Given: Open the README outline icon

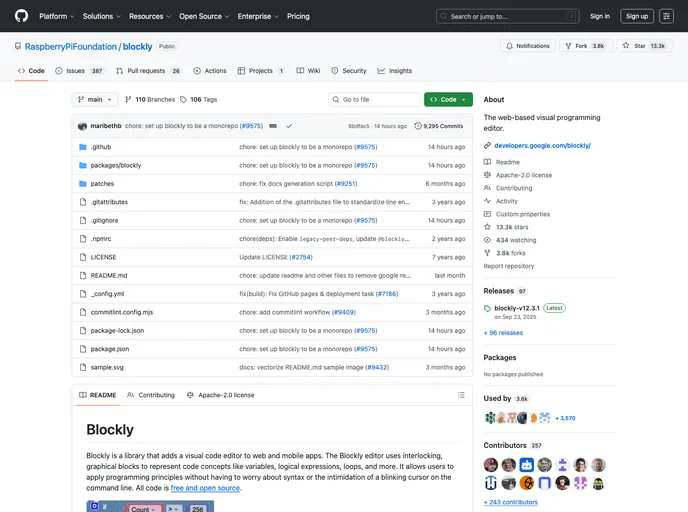Looking at the screenshot, I should 461,395.
